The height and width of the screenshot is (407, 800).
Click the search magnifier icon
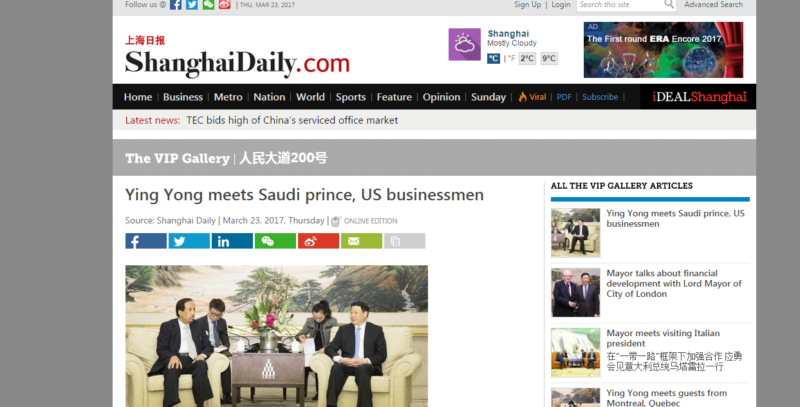click(668, 5)
